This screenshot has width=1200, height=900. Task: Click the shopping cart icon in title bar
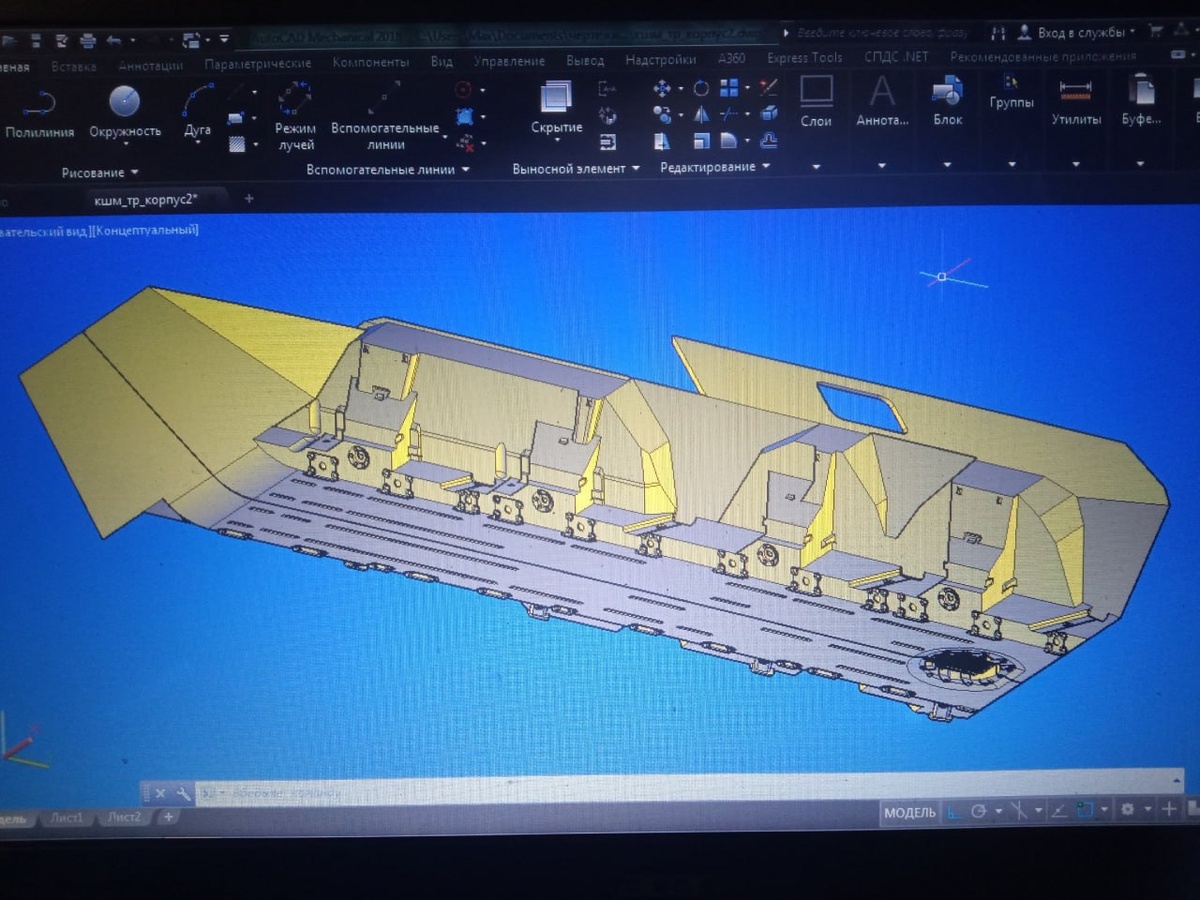tap(1158, 32)
